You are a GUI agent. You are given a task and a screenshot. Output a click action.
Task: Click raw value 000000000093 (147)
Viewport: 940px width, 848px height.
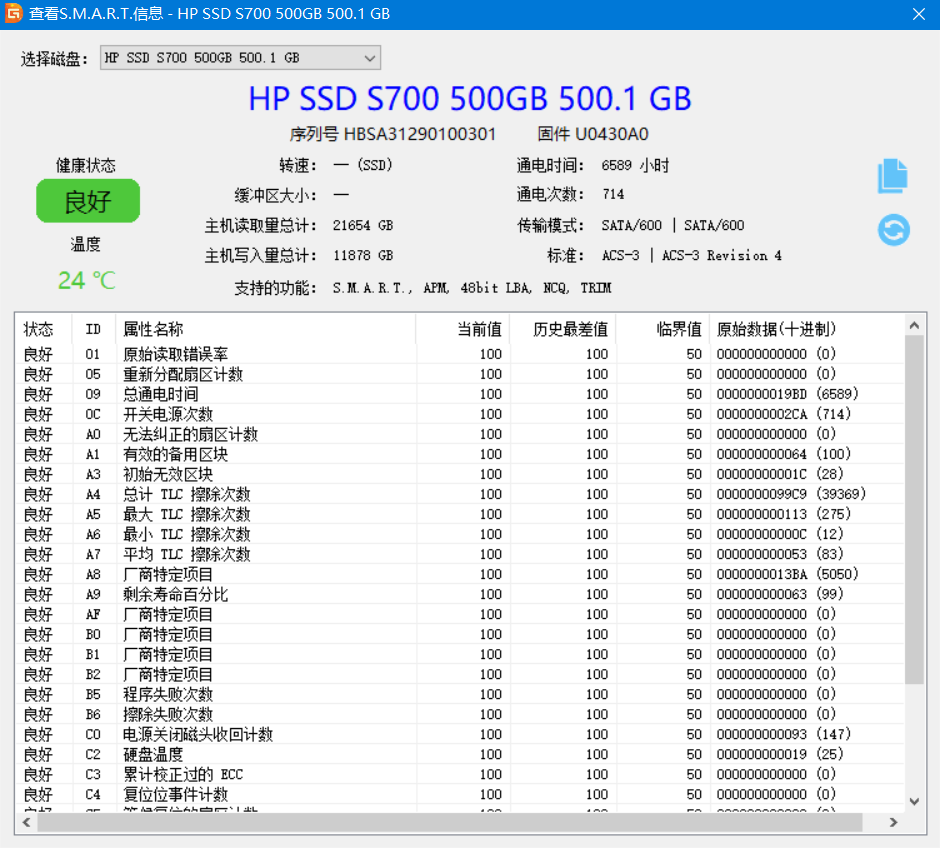pos(784,734)
